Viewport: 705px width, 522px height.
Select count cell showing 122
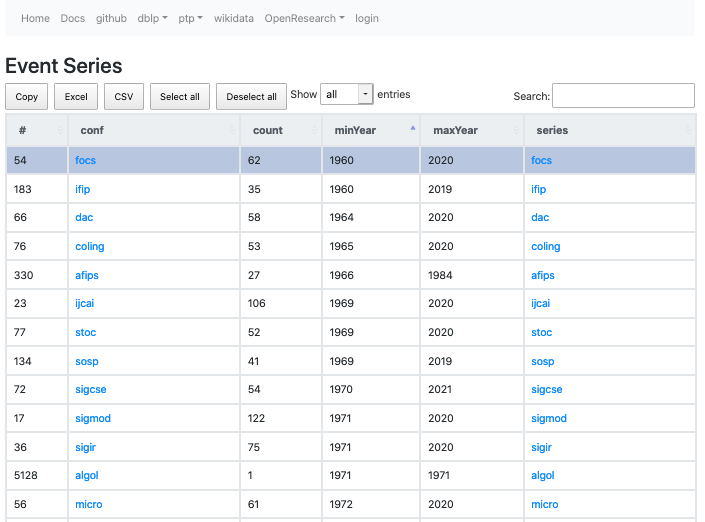click(x=281, y=419)
